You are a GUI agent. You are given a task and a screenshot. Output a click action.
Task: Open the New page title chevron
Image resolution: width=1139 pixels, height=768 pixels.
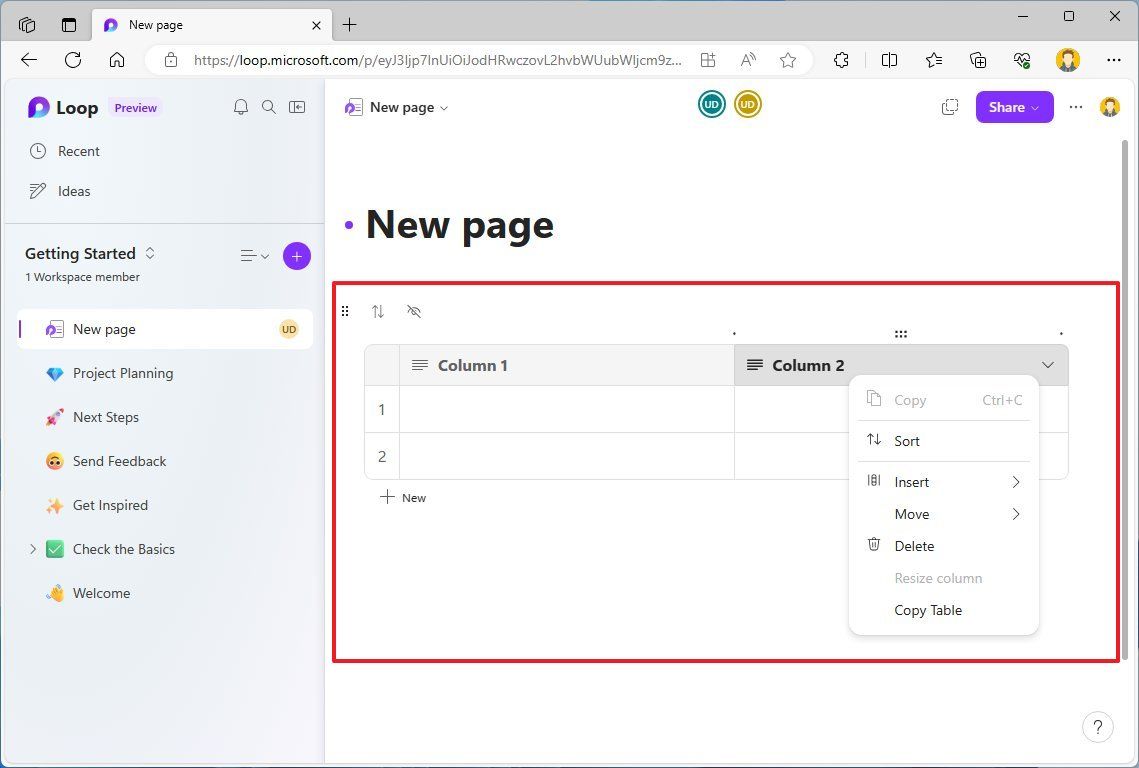[443, 107]
